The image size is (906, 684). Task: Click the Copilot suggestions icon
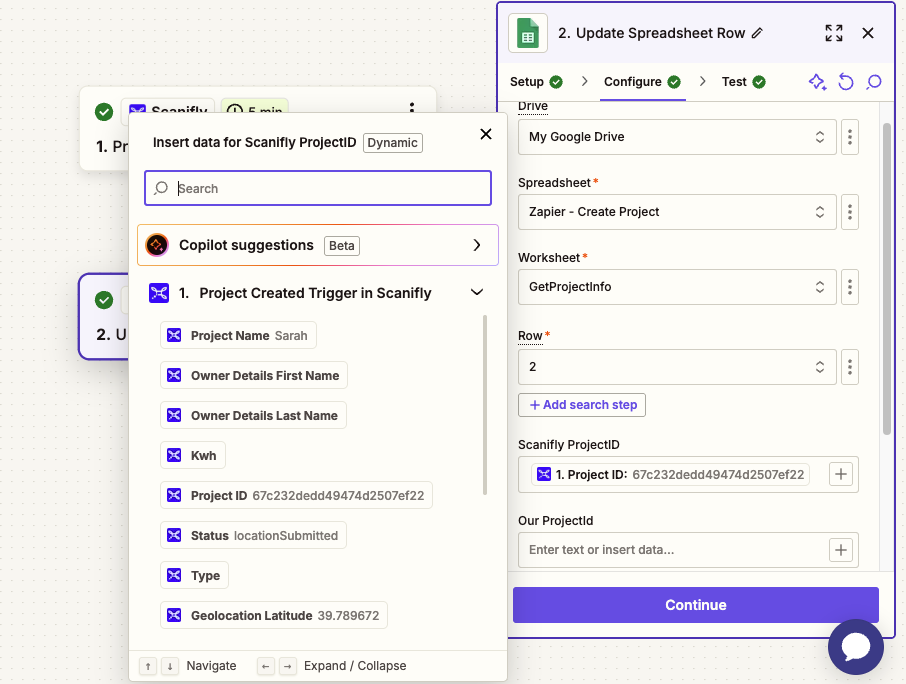click(x=157, y=245)
